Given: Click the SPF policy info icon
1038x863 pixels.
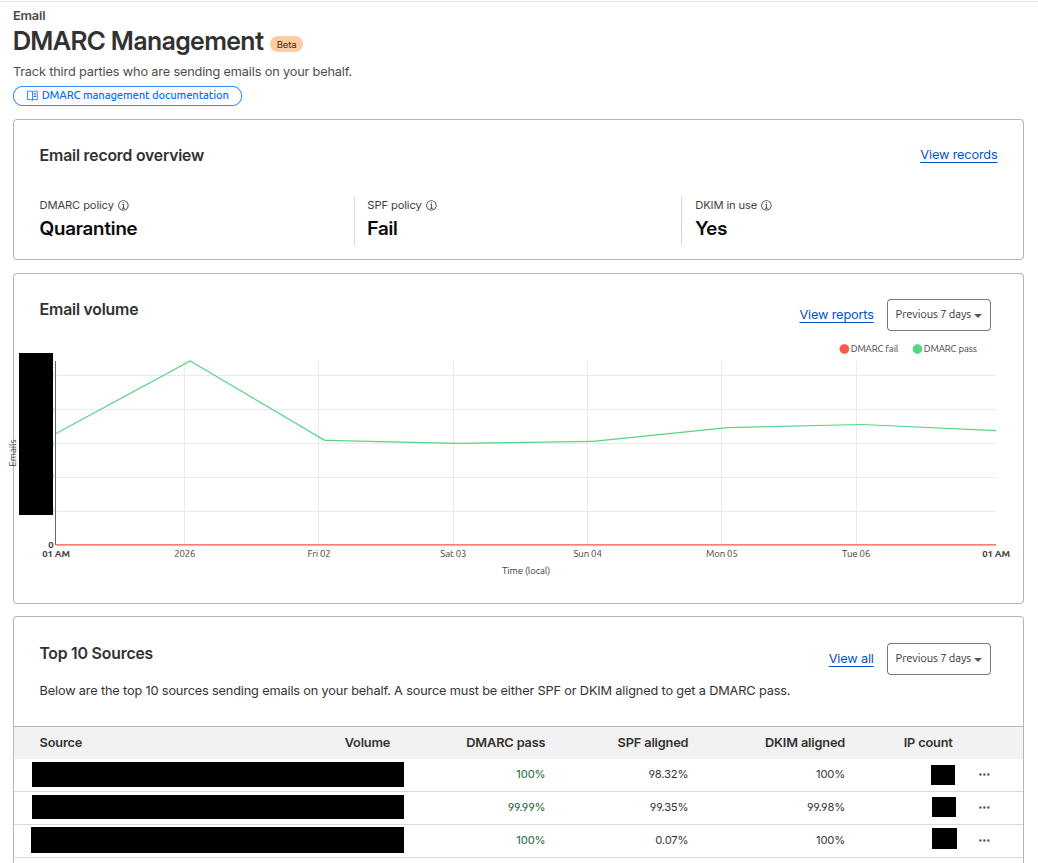Looking at the screenshot, I should pos(432,206).
